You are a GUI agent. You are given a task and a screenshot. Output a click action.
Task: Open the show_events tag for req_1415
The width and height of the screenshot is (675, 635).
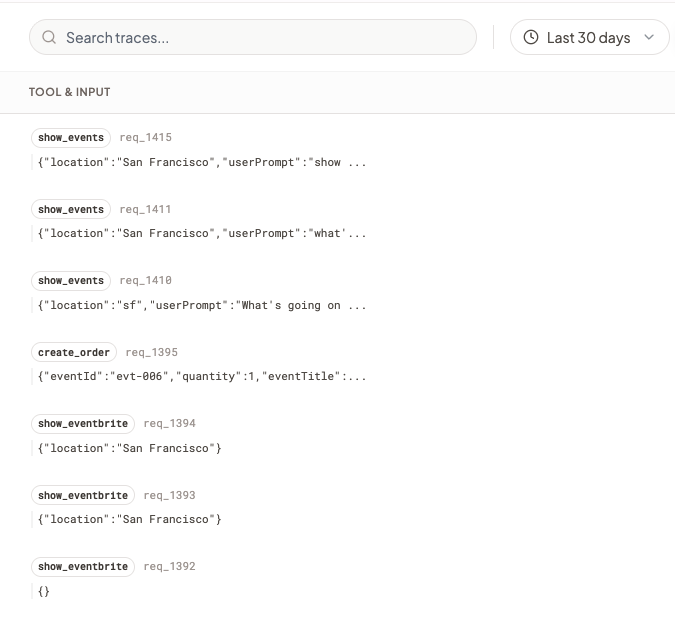pyautogui.click(x=71, y=138)
